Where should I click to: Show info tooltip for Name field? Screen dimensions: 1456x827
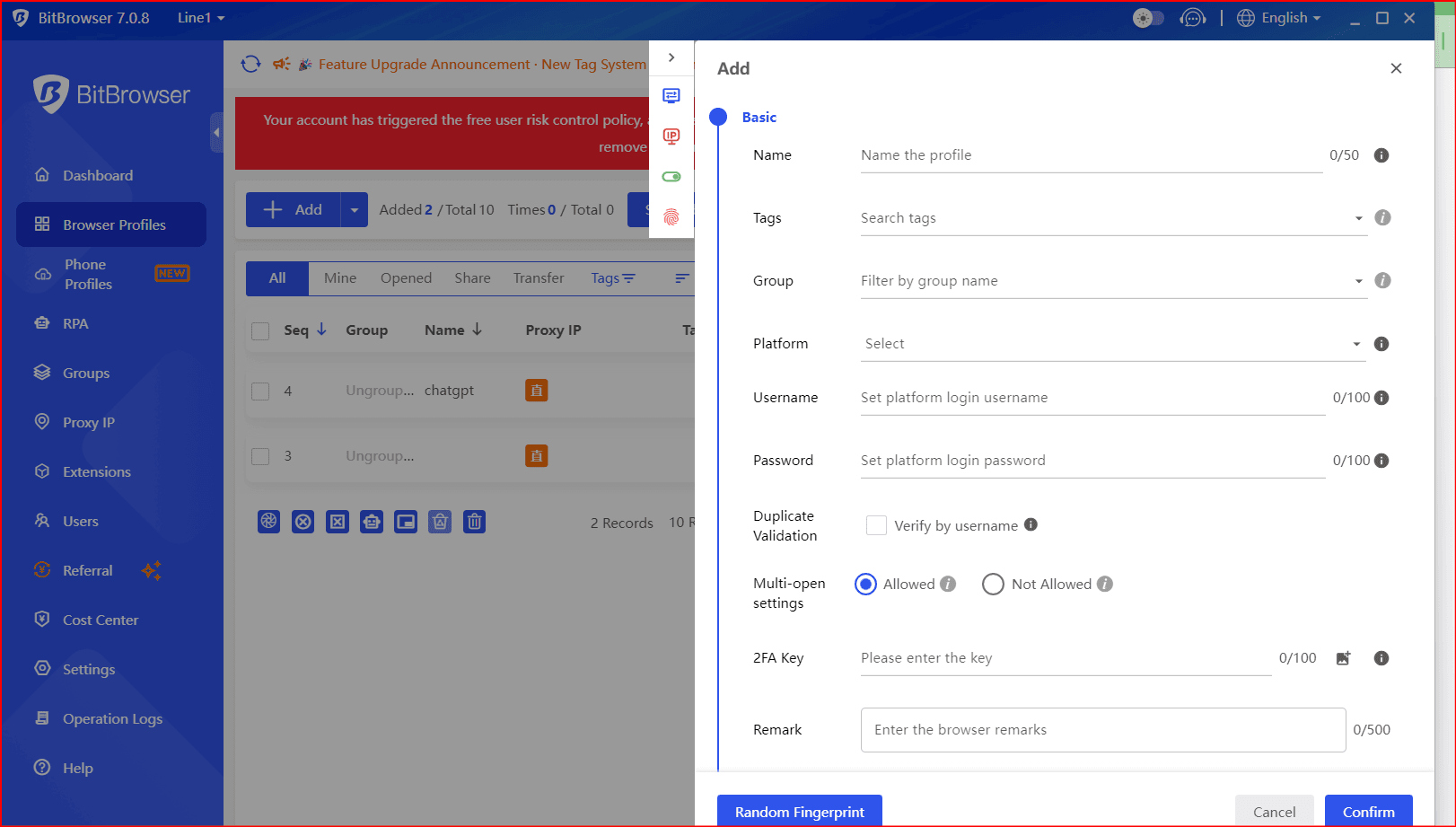point(1381,155)
